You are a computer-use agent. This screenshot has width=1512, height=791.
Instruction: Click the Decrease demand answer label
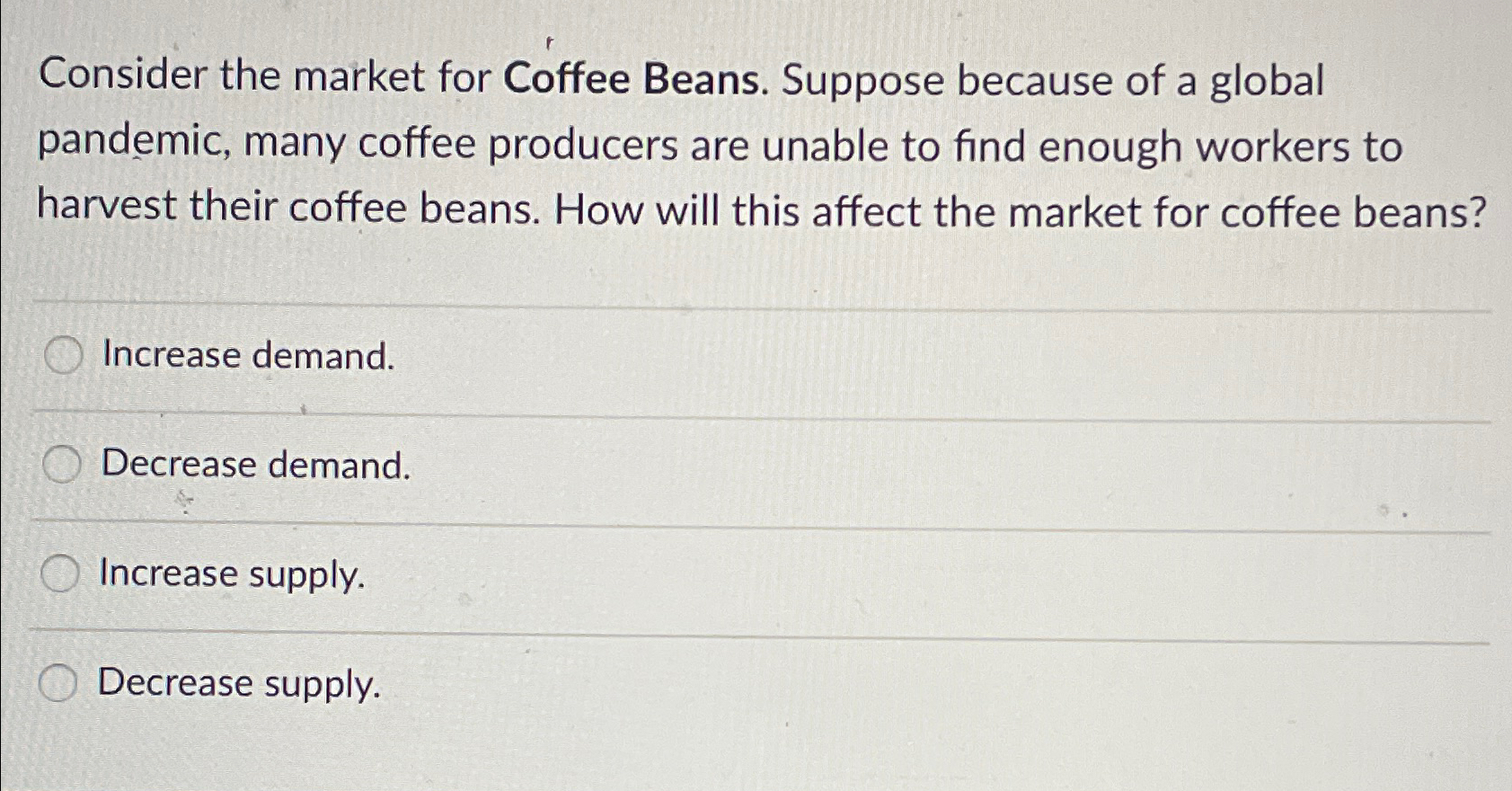click(254, 465)
